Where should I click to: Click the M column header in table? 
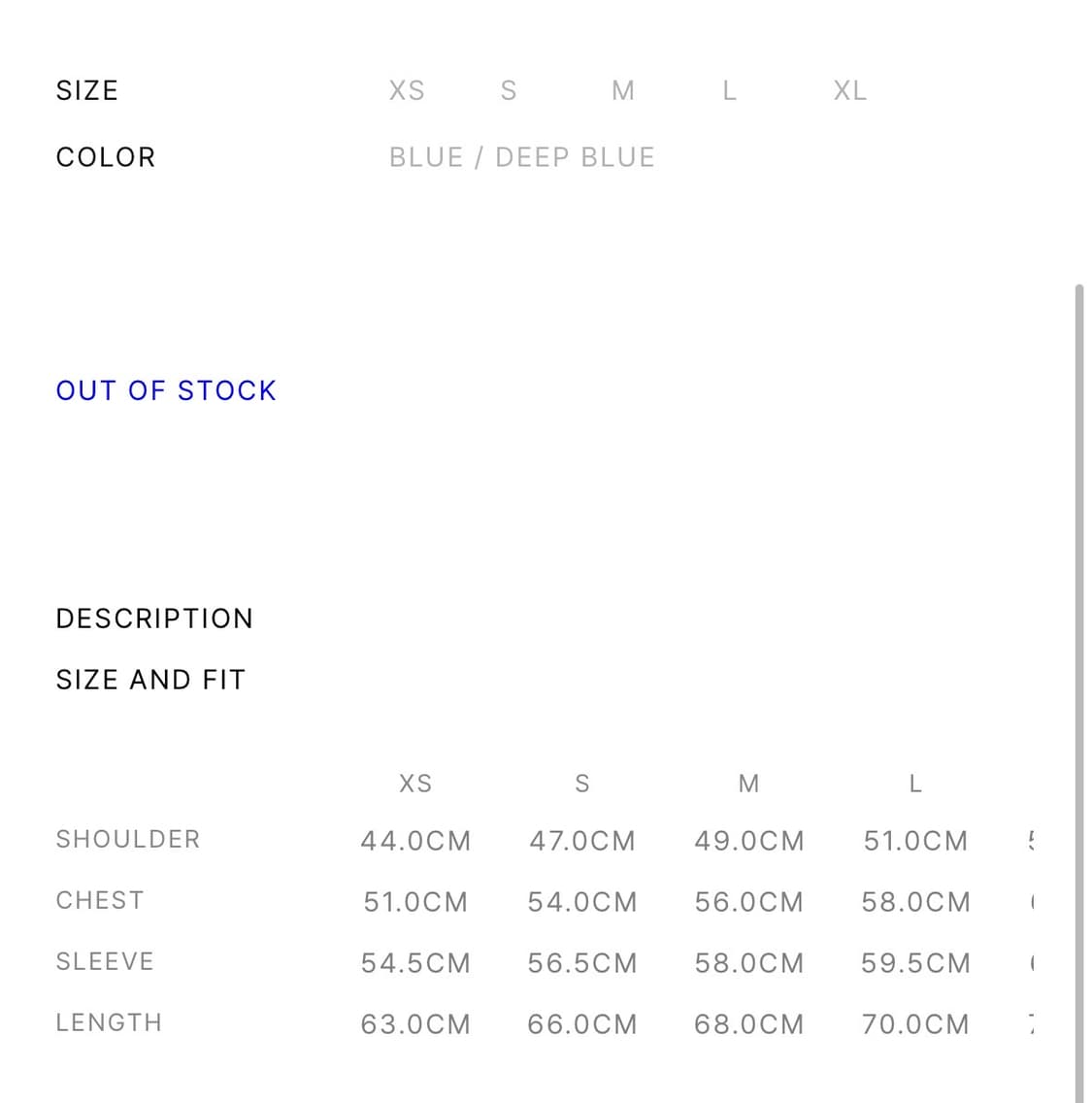[748, 784]
